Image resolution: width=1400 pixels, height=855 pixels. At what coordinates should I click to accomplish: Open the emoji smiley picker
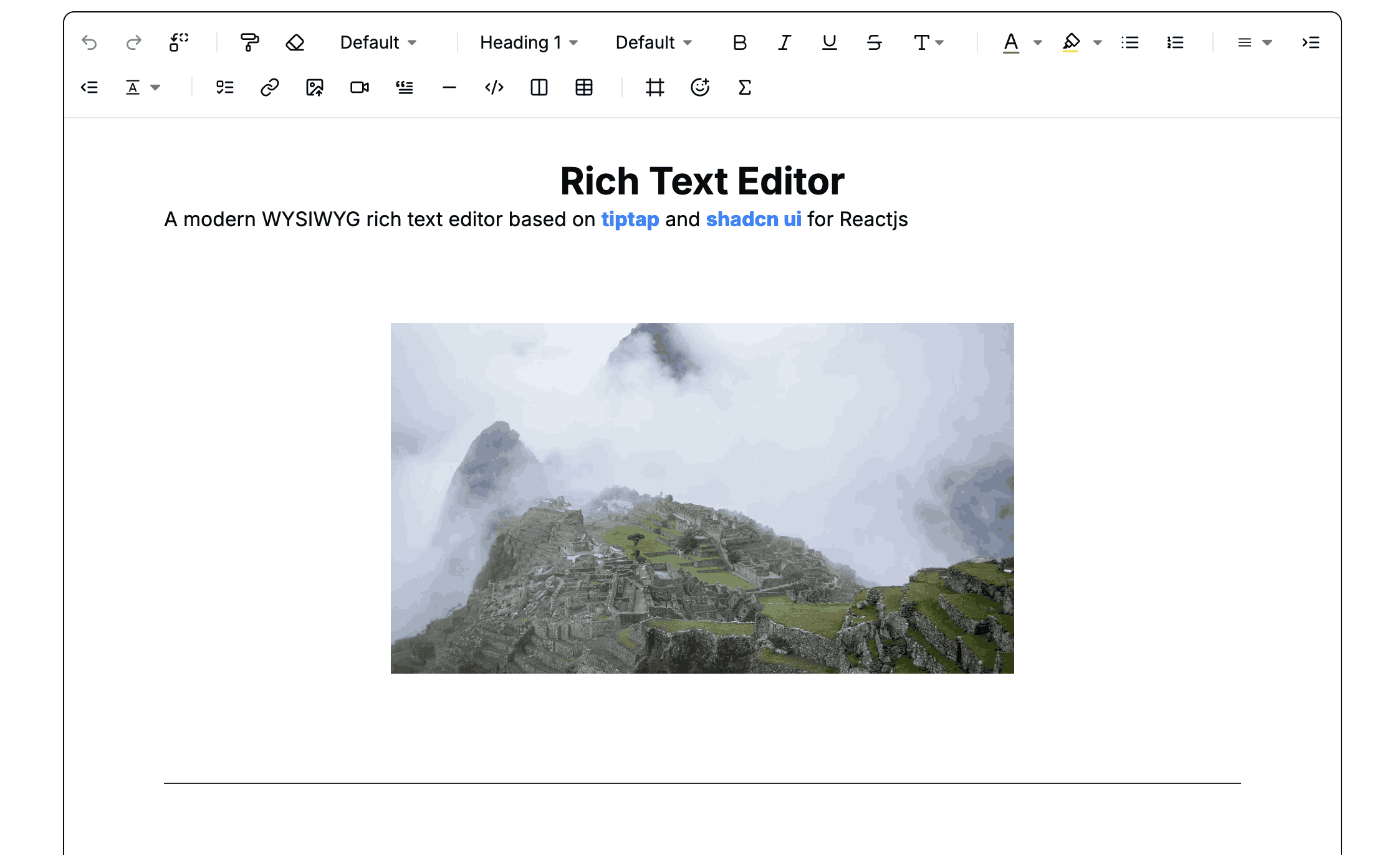pos(700,88)
